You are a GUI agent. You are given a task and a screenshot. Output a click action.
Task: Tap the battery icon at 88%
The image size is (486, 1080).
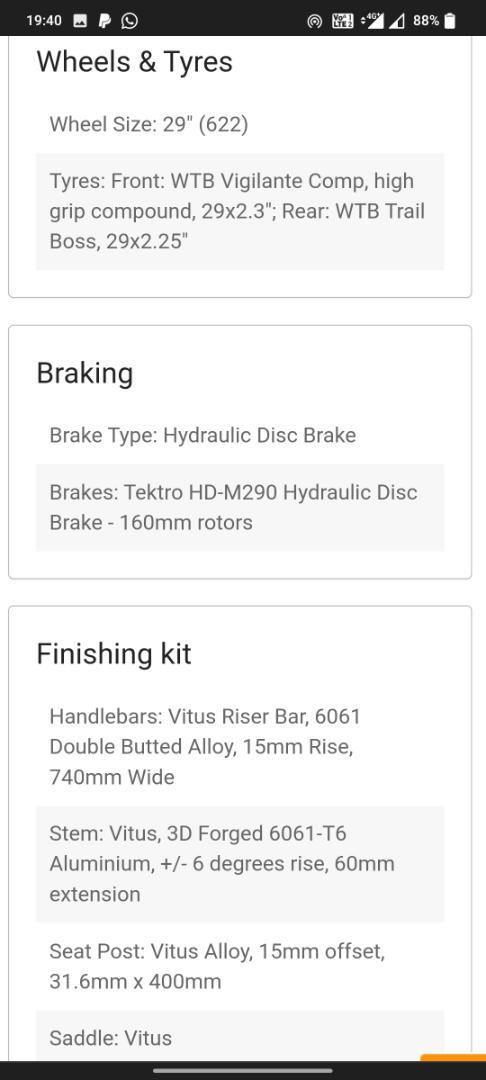tap(450, 21)
